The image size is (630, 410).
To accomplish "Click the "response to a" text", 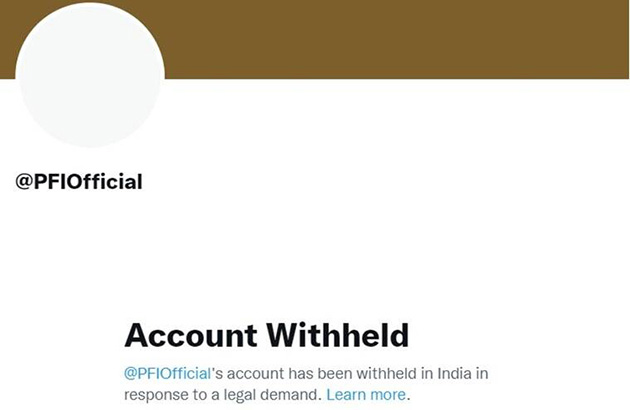I will 170,395.
